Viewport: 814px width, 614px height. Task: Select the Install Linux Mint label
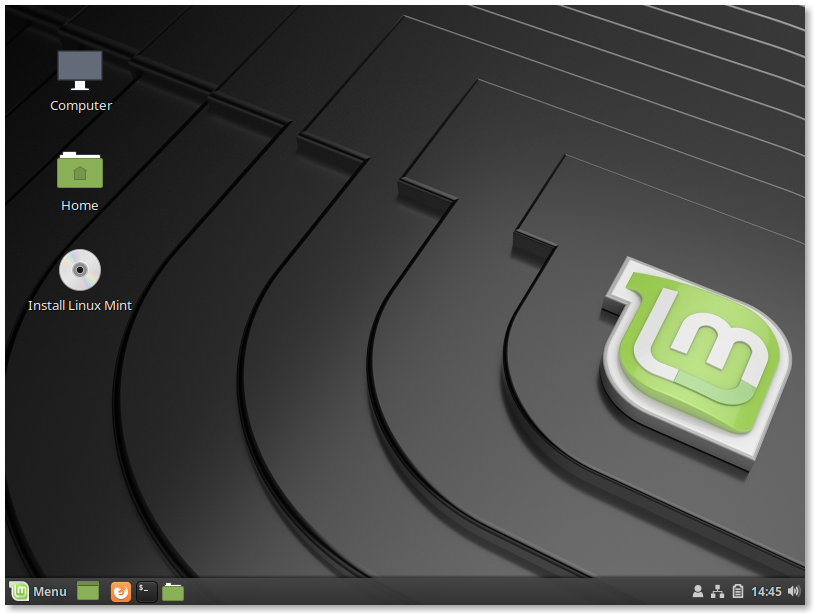click(x=80, y=306)
